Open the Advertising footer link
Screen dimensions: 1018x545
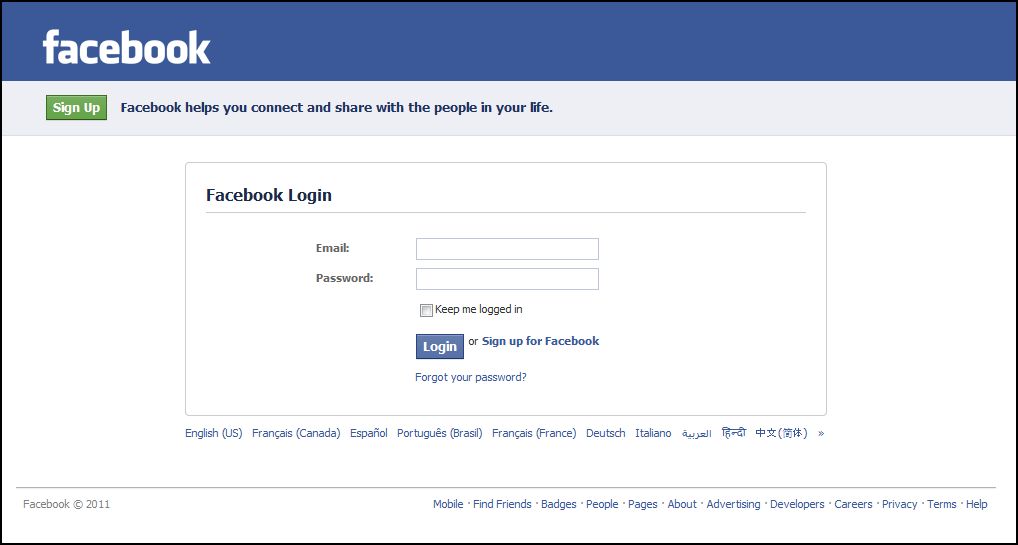click(x=733, y=504)
